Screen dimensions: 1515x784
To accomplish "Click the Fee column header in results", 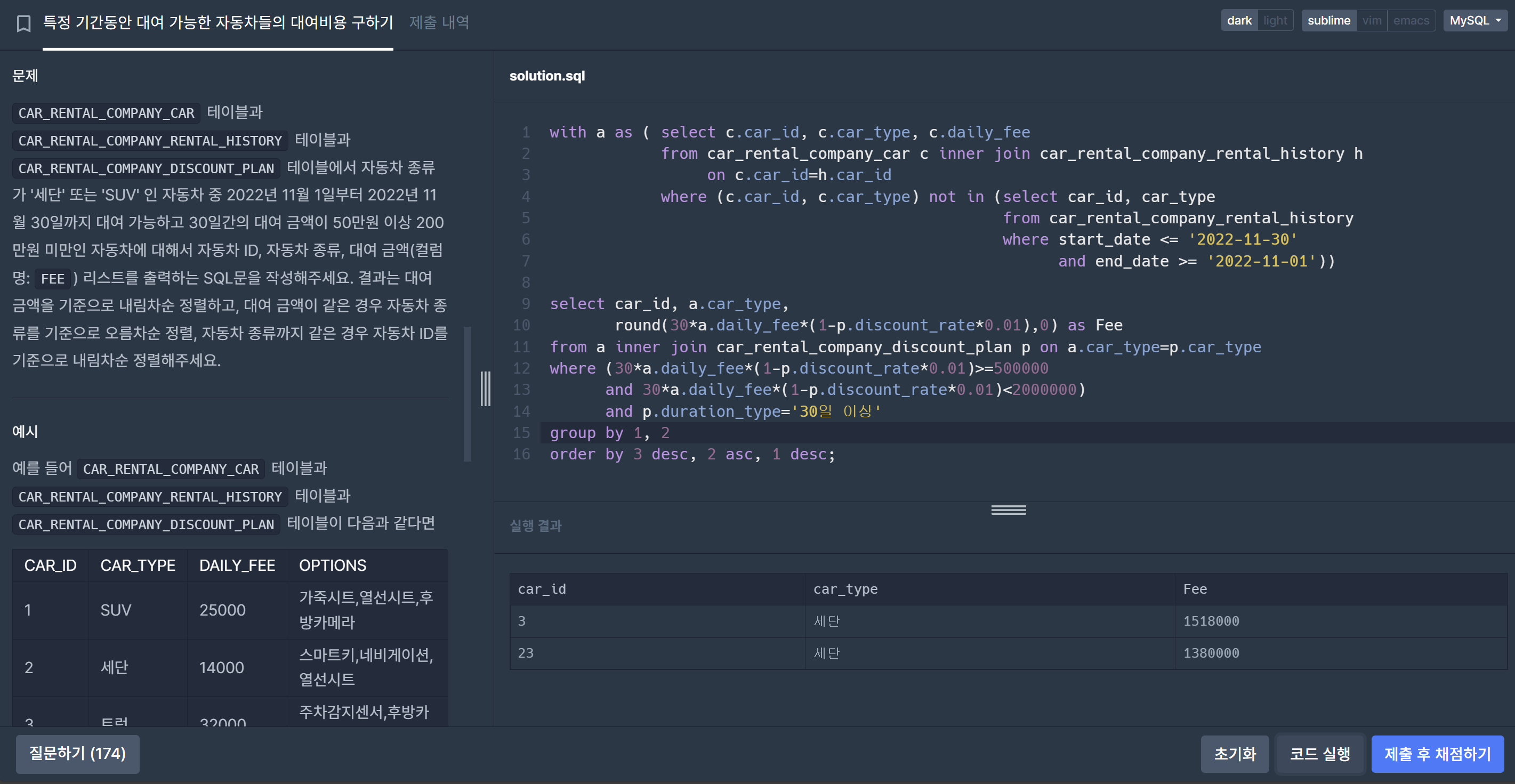I will click(1195, 589).
